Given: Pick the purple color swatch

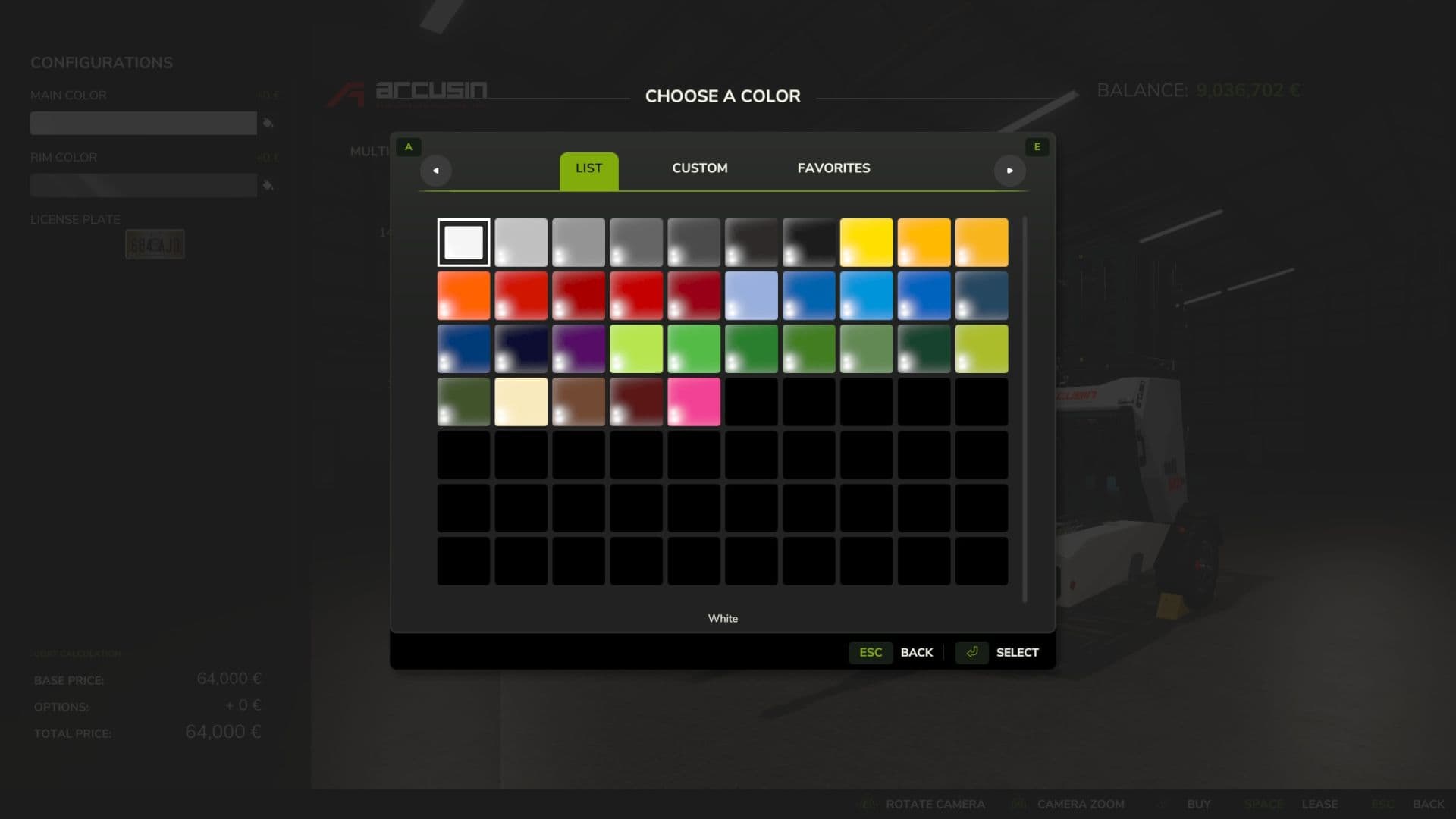Looking at the screenshot, I should [x=579, y=349].
